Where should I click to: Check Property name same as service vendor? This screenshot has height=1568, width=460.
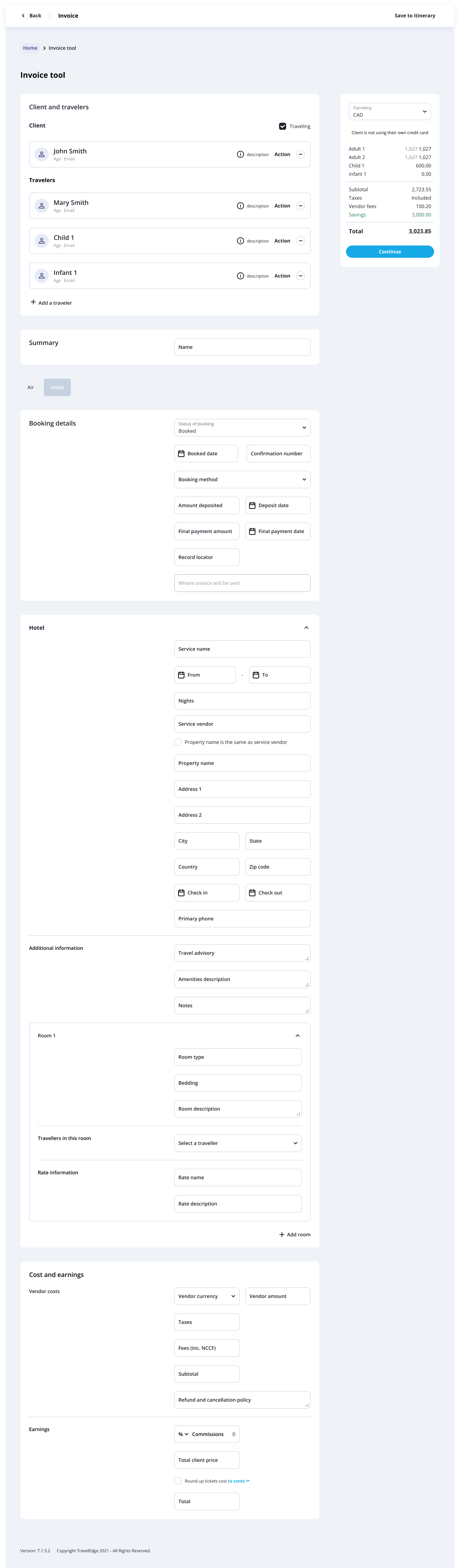click(178, 742)
